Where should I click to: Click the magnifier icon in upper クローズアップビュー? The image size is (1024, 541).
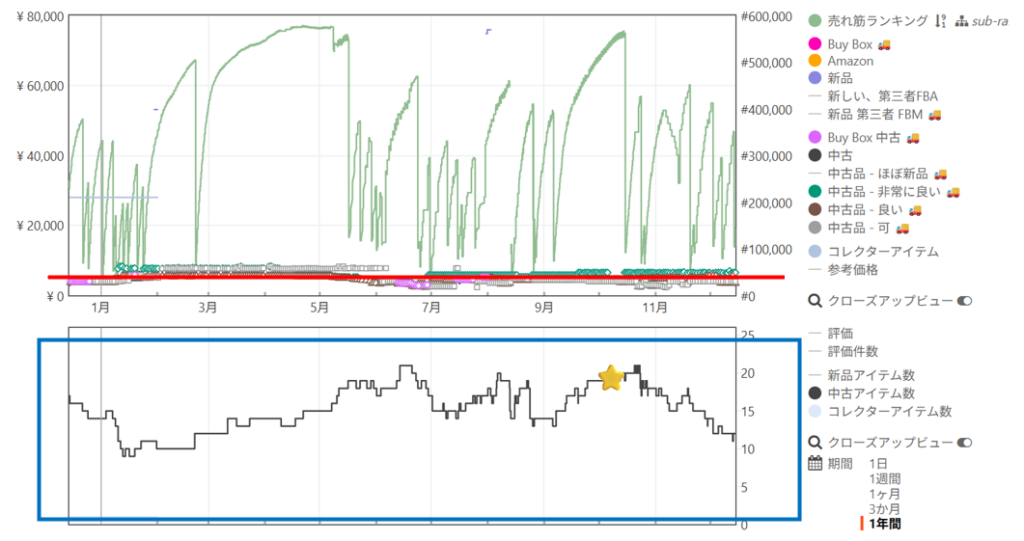click(815, 300)
